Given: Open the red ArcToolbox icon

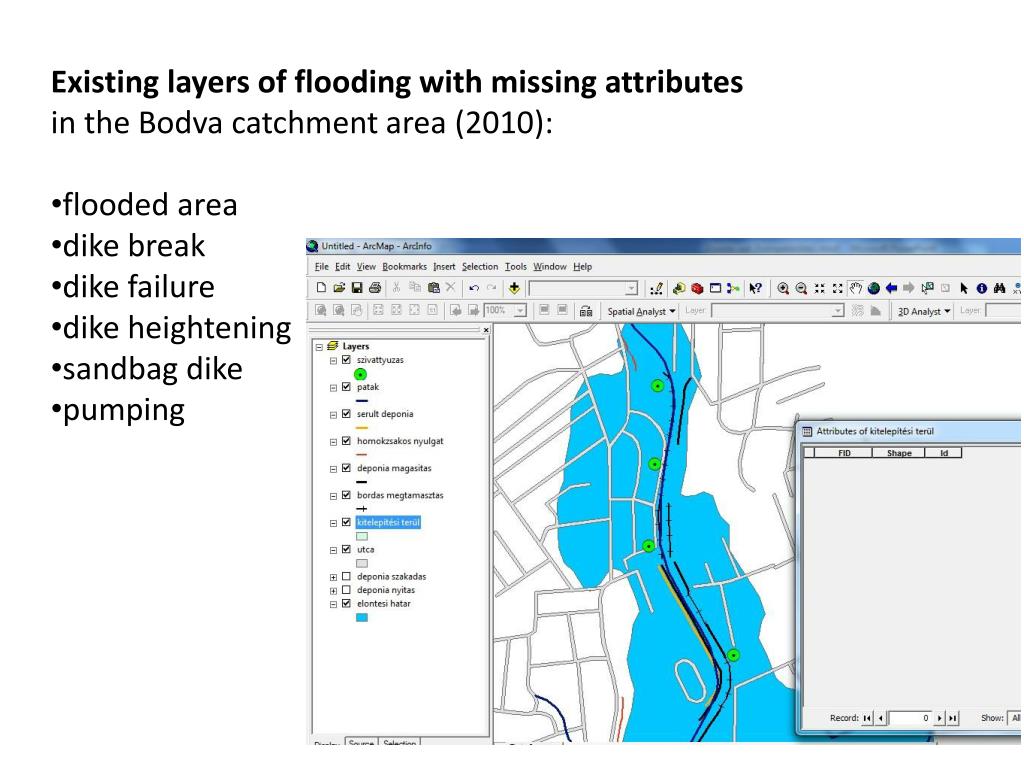Looking at the screenshot, I should 697,288.
